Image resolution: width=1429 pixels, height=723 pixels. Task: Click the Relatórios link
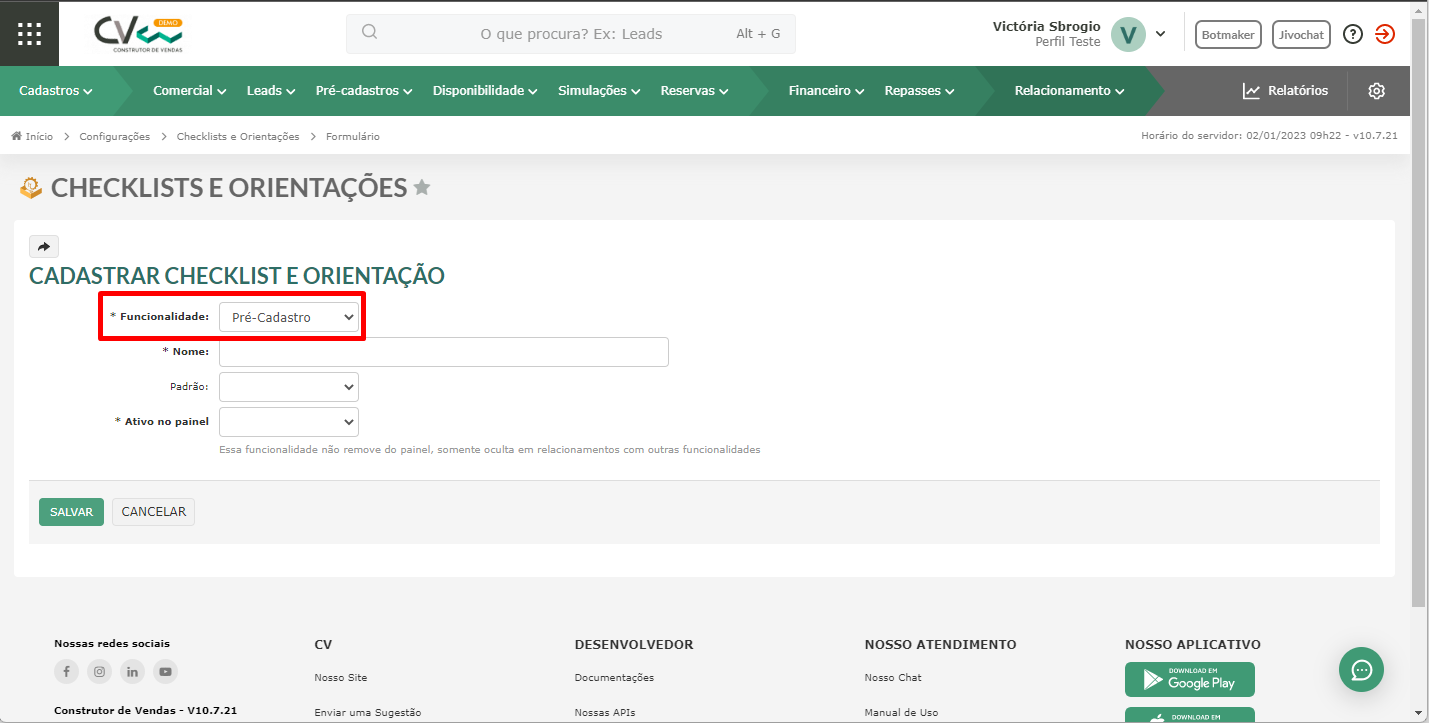click(x=1298, y=91)
